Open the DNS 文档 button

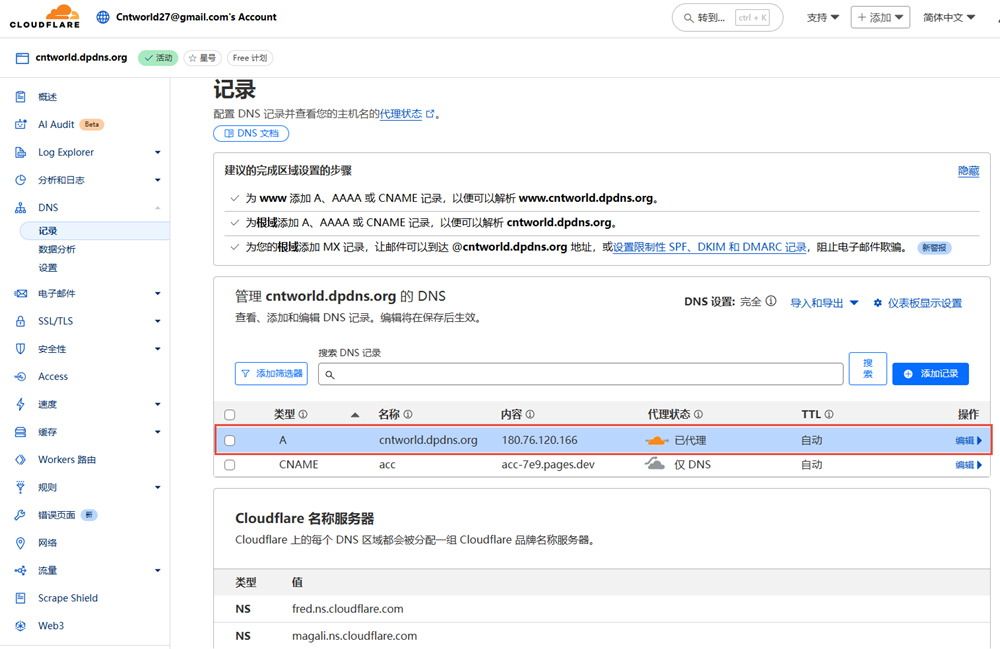tap(251, 133)
